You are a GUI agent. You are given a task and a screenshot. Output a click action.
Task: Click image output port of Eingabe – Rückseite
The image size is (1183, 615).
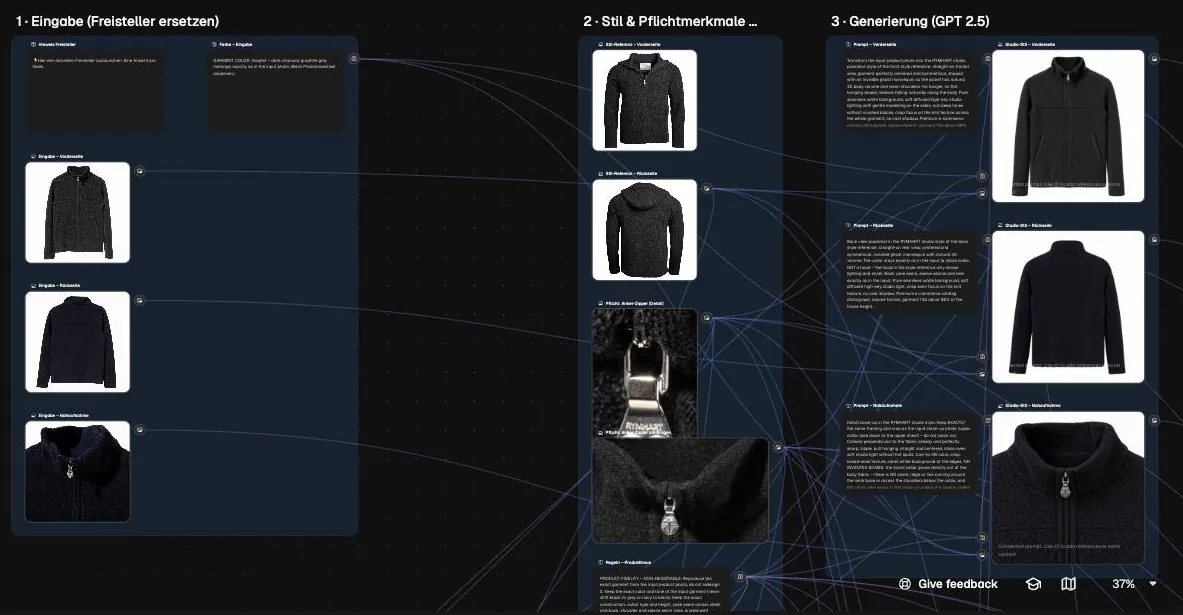point(140,300)
